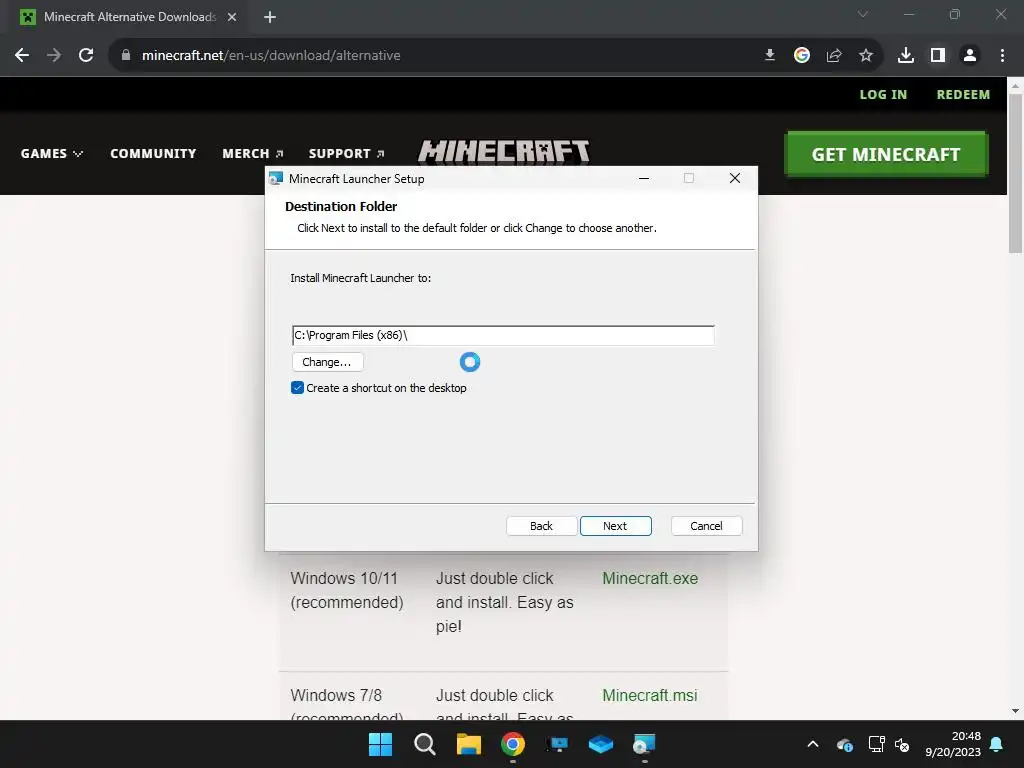This screenshot has width=1024, height=768.
Task: Show hidden system tray icons
Action: (813, 744)
